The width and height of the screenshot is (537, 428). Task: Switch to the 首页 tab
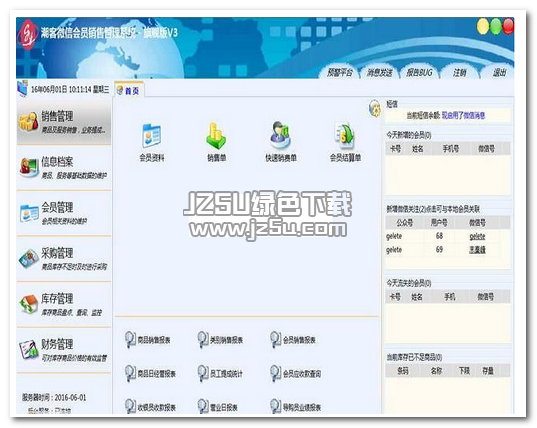tap(129, 91)
